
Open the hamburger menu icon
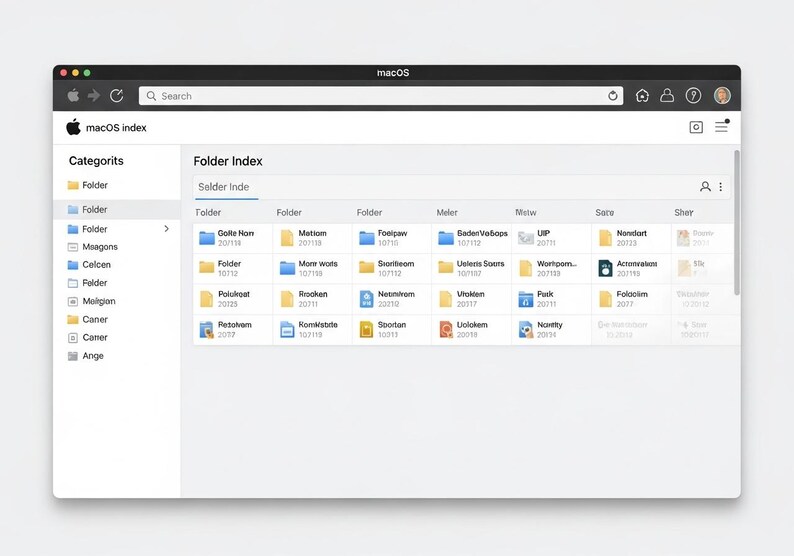pos(722,127)
